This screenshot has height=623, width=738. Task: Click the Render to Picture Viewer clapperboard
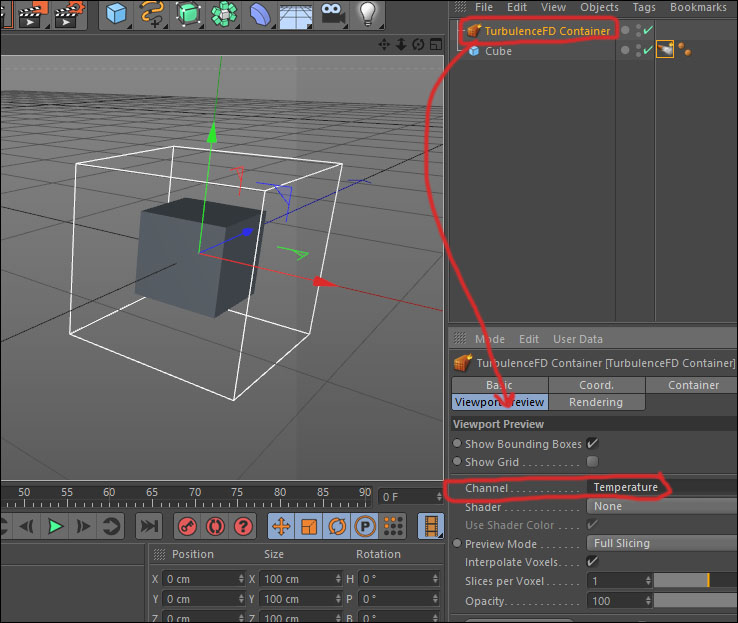(31, 15)
